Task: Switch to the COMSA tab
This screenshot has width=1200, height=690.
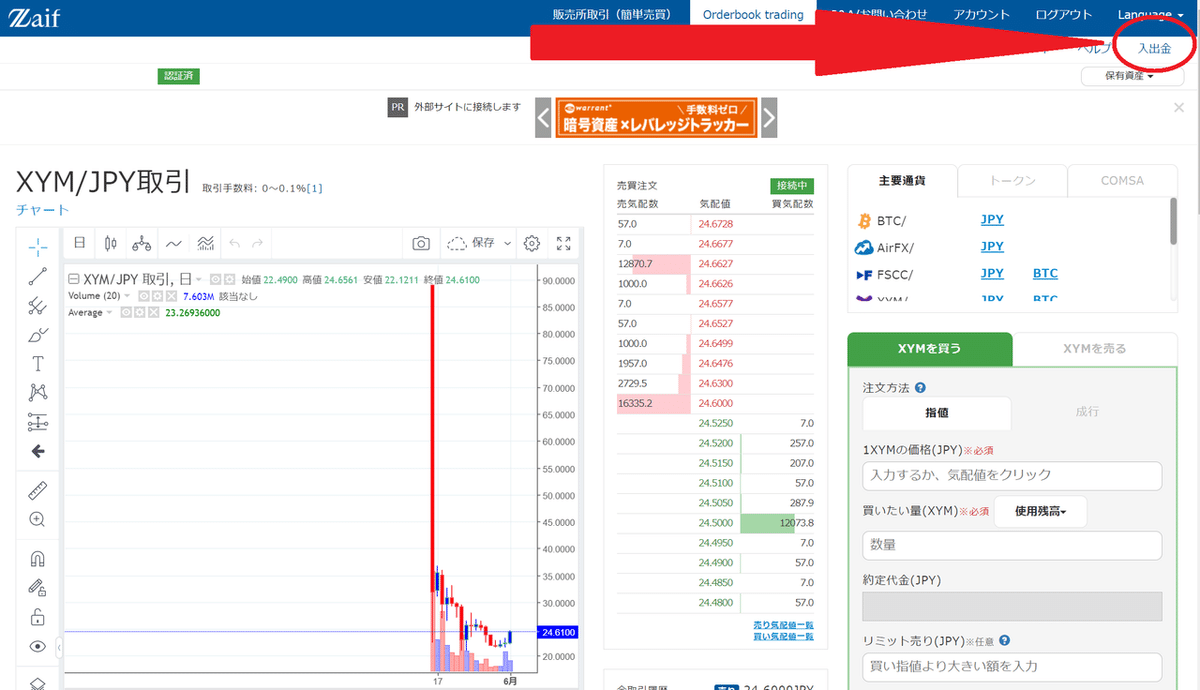Action: click(x=1122, y=181)
